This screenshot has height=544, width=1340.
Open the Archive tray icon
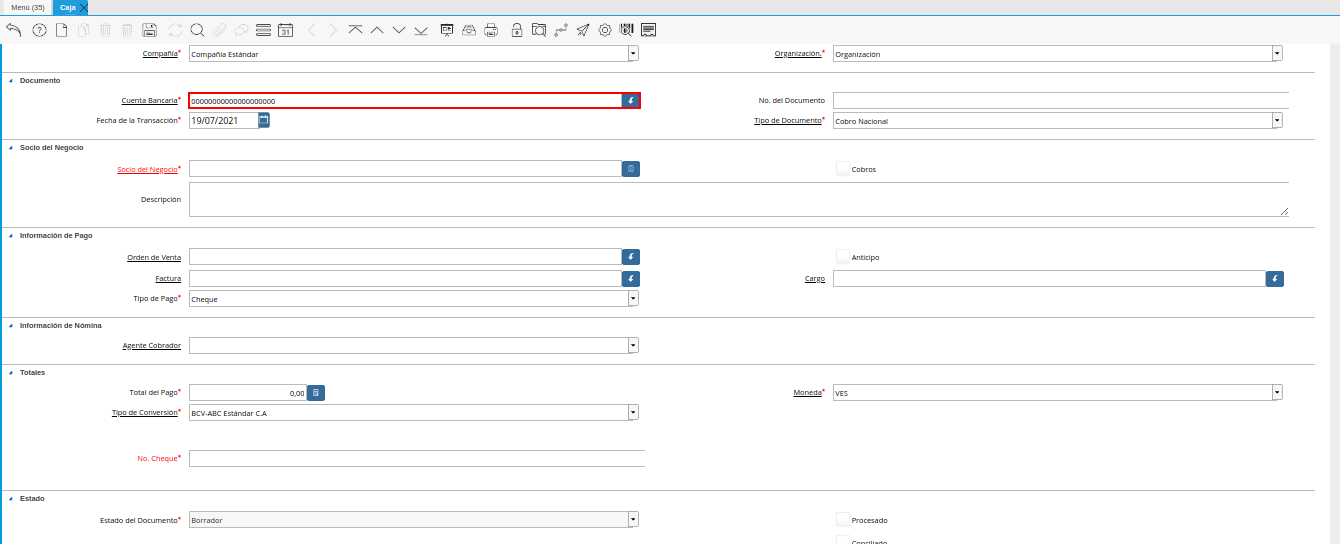click(469, 30)
